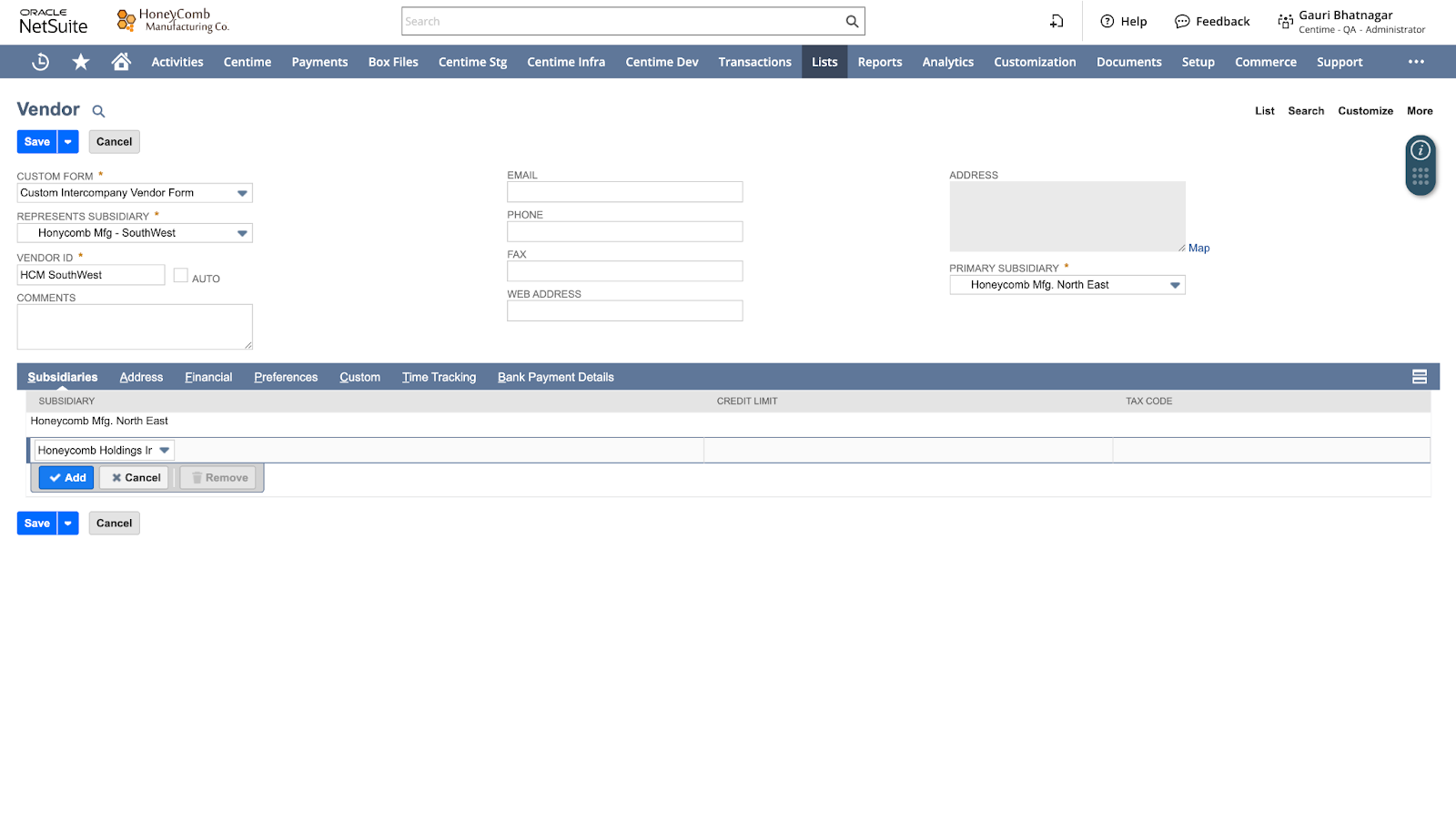Viewport: 1456px width, 834px height.
Task: Go to the Home icon
Action: (121, 62)
